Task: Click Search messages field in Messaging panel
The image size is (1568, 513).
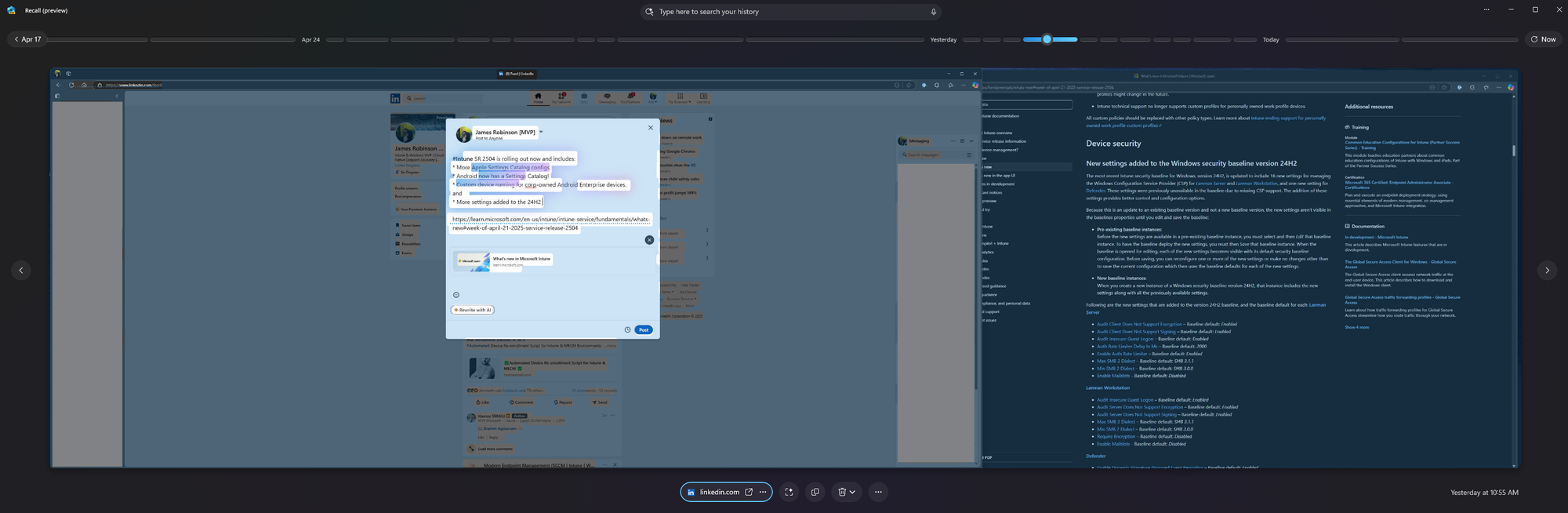Action: 936,155
